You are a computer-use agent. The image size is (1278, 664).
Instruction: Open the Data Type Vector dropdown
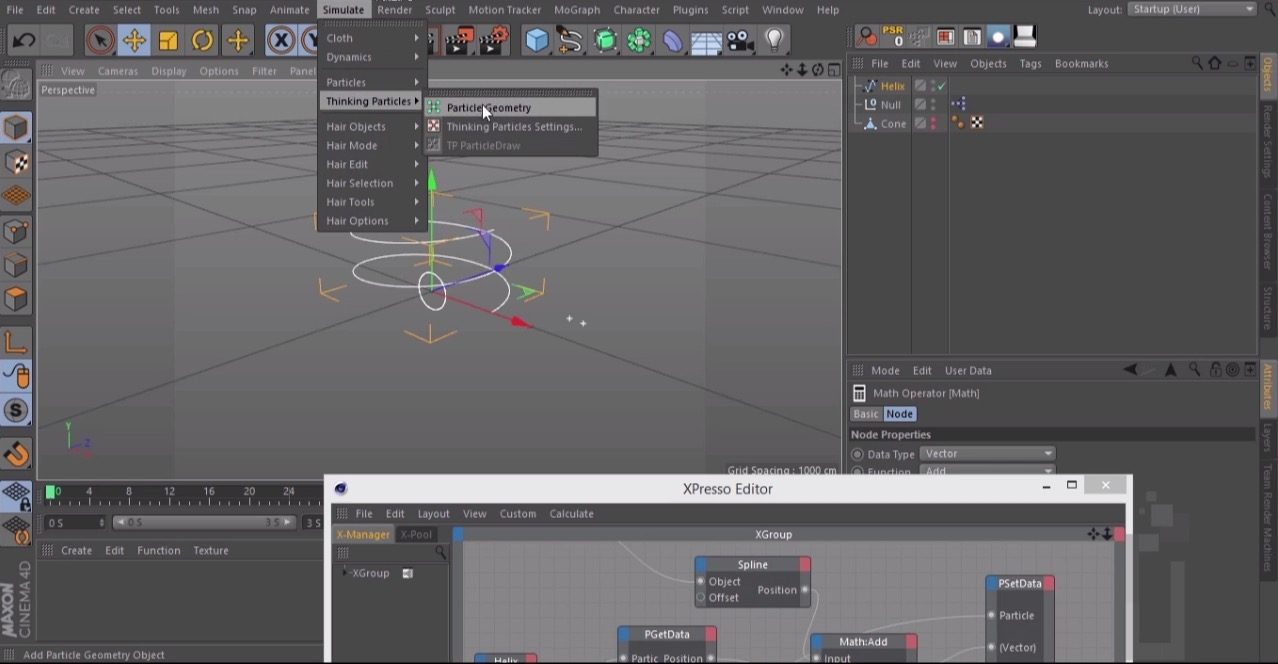click(987, 454)
